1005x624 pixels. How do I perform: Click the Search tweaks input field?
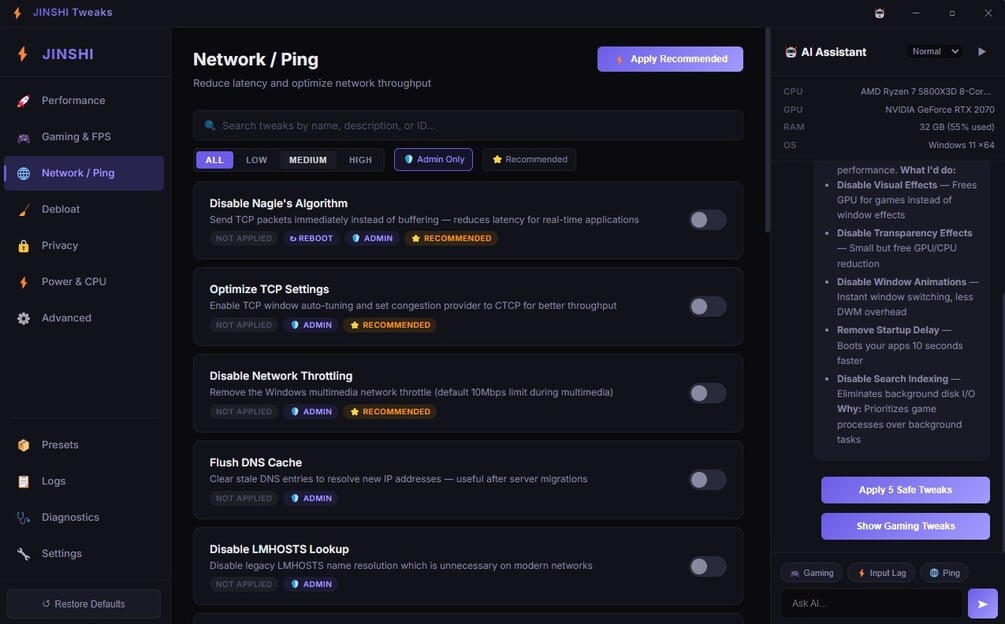click(468, 126)
